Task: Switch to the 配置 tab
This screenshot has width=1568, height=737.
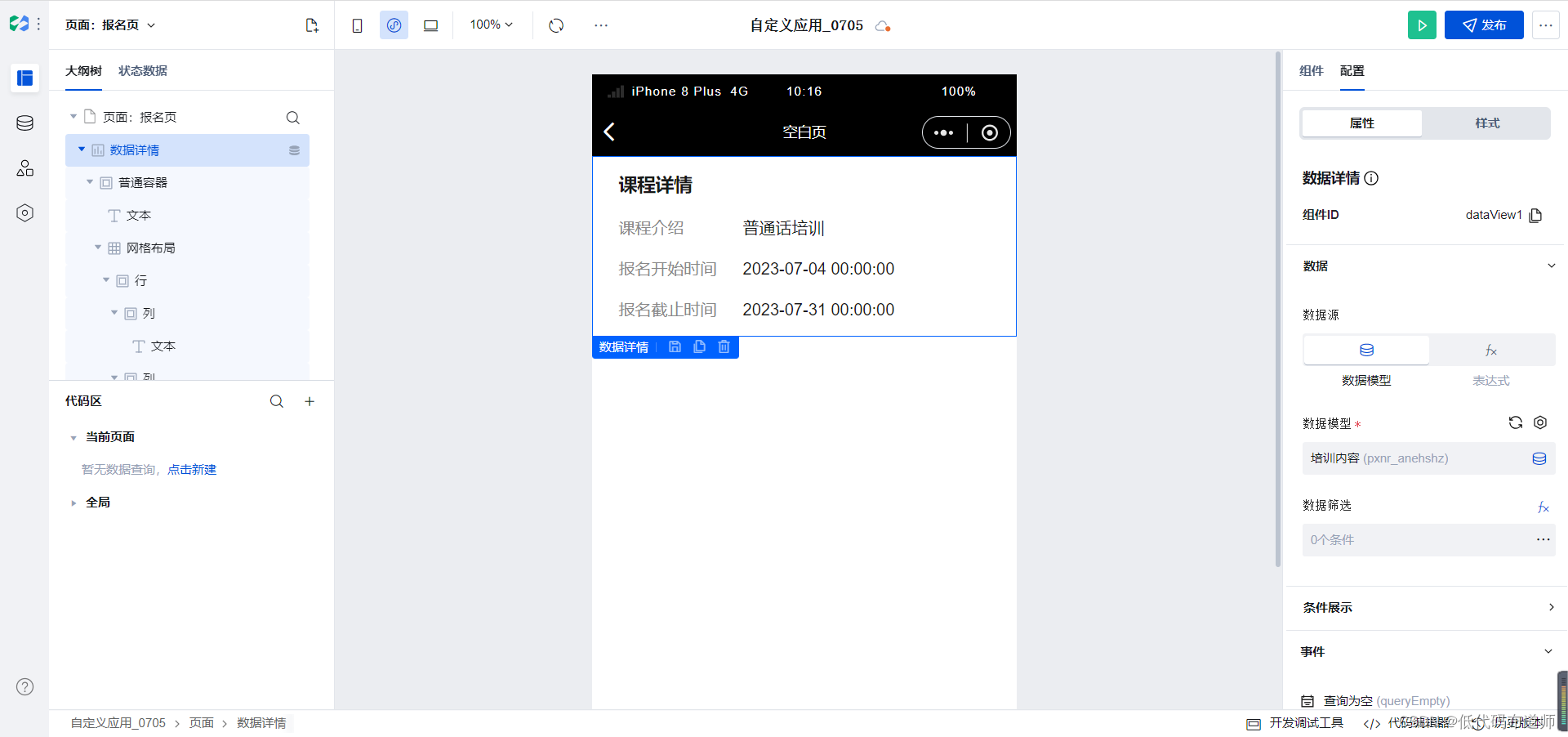Action: coord(1352,71)
